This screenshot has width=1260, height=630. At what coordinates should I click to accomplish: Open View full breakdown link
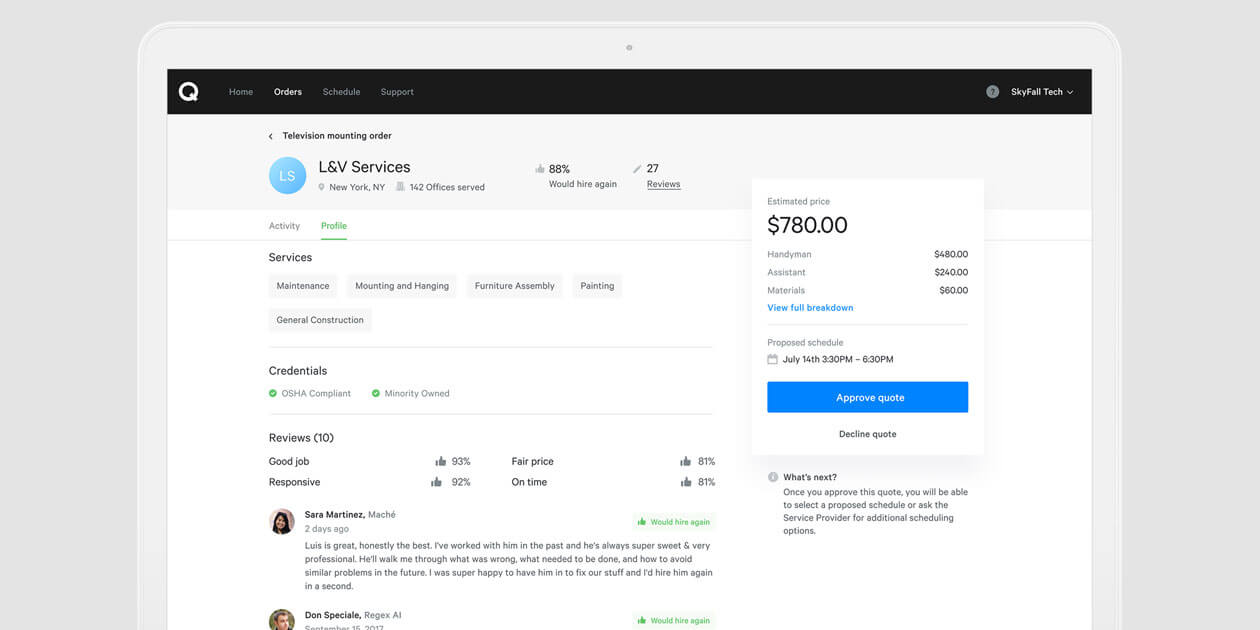pos(810,308)
